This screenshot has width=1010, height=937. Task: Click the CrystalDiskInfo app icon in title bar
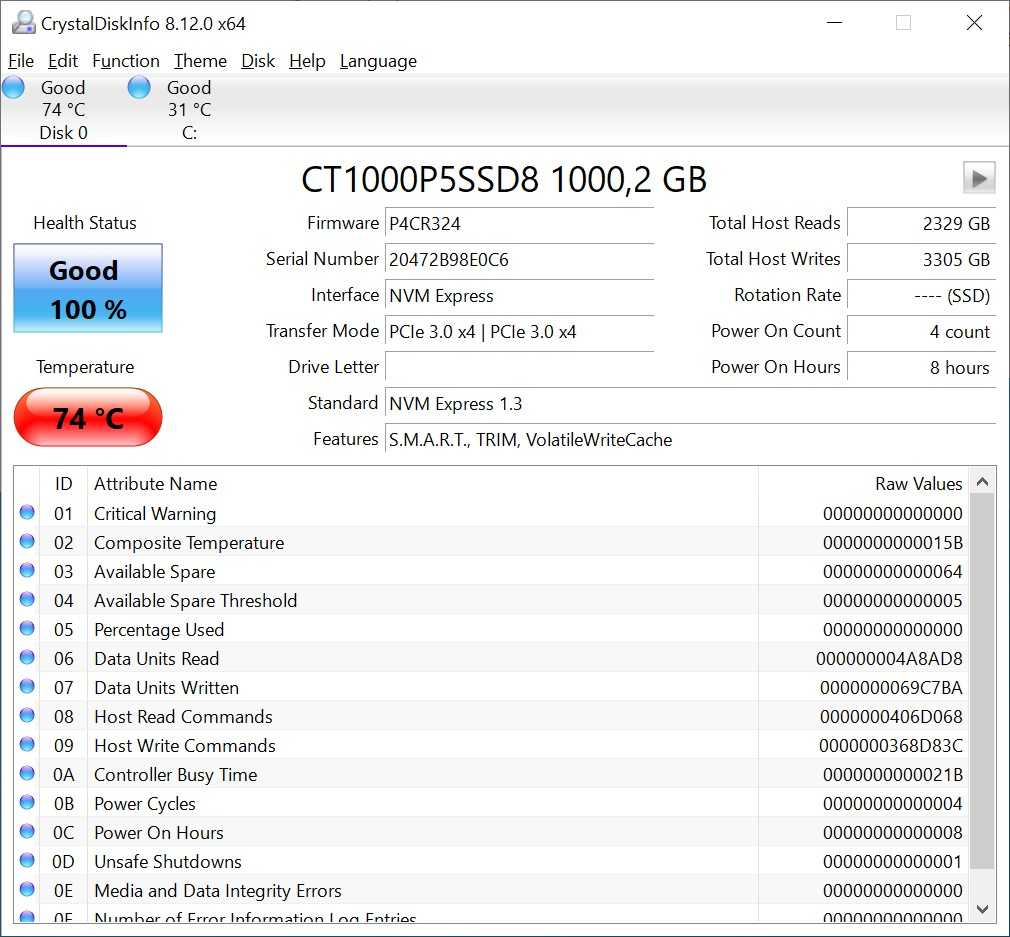[22, 22]
